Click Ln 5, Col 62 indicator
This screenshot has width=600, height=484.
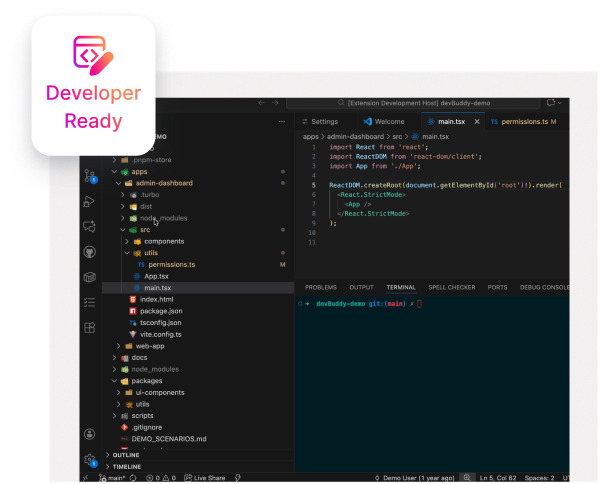click(x=498, y=478)
